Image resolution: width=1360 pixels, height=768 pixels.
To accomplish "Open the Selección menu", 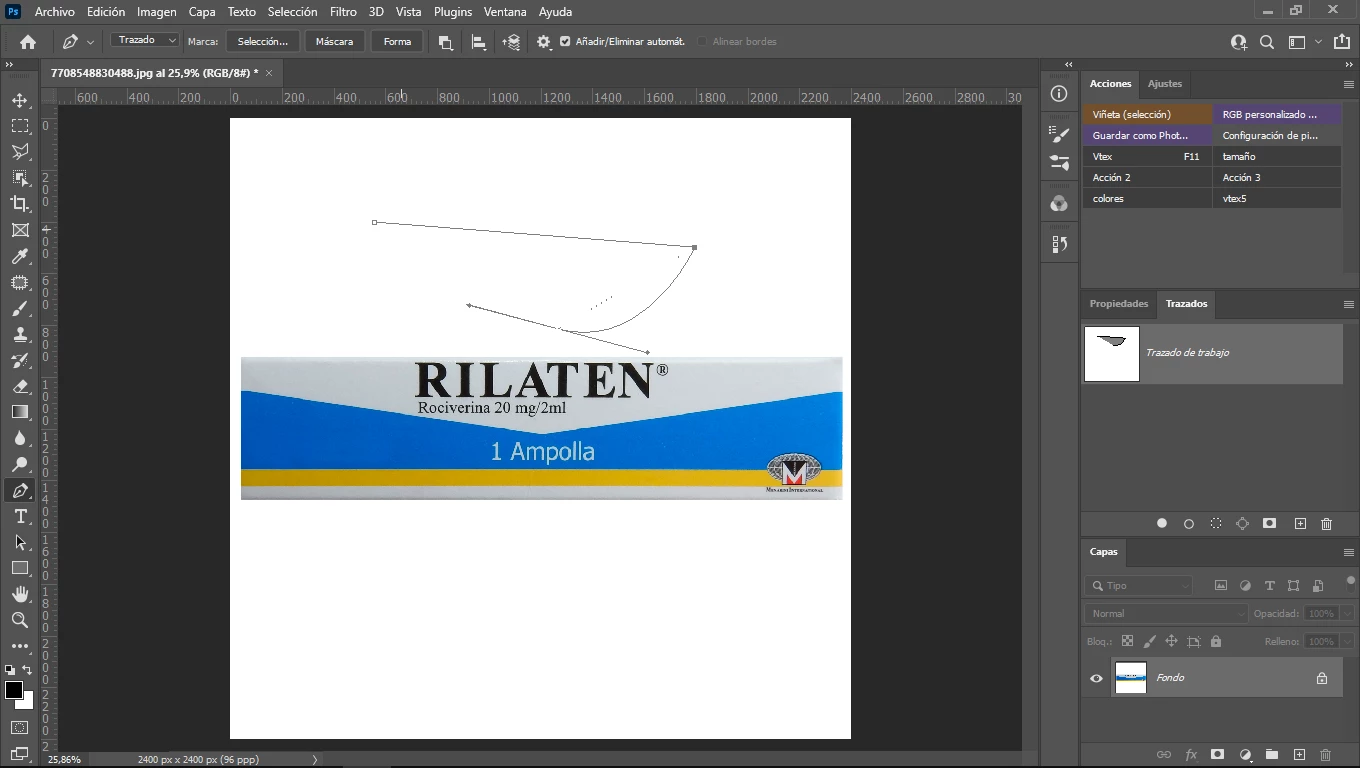I will click(x=292, y=12).
